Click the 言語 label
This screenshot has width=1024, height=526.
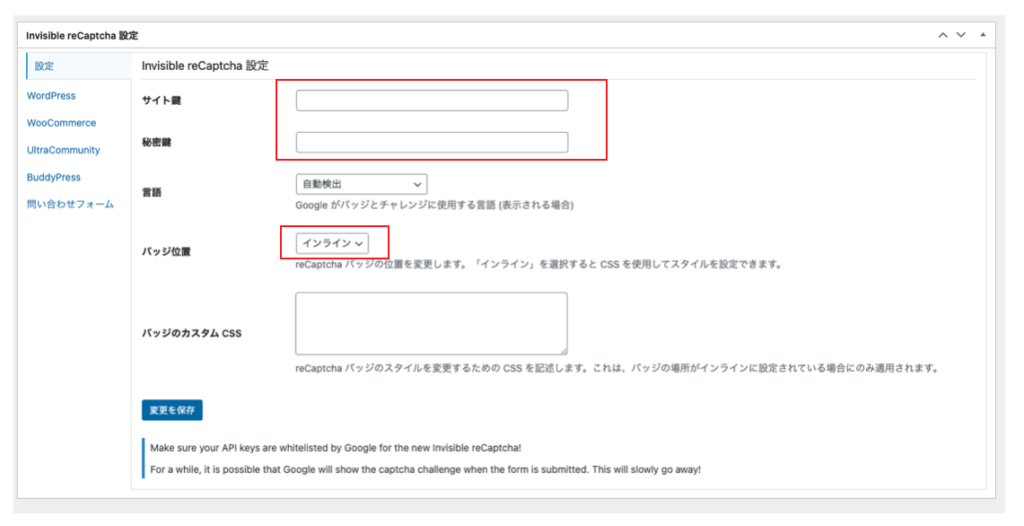152,193
